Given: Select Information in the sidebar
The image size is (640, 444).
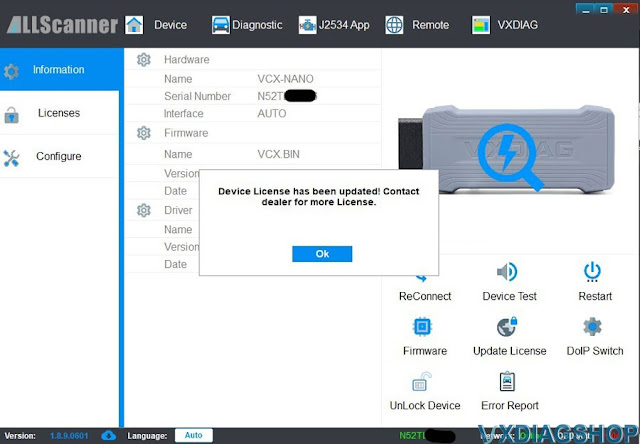Looking at the screenshot, I should (x=61, y=69).
